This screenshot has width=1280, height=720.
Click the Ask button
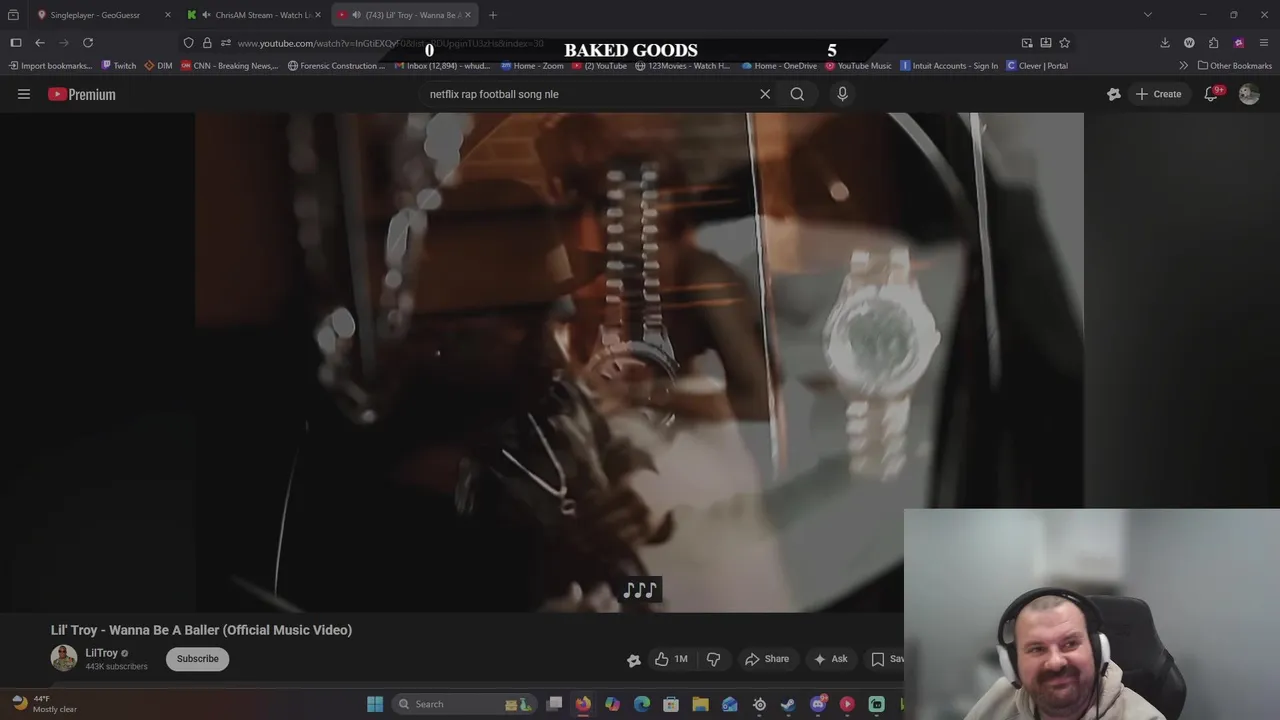[831, 659]
